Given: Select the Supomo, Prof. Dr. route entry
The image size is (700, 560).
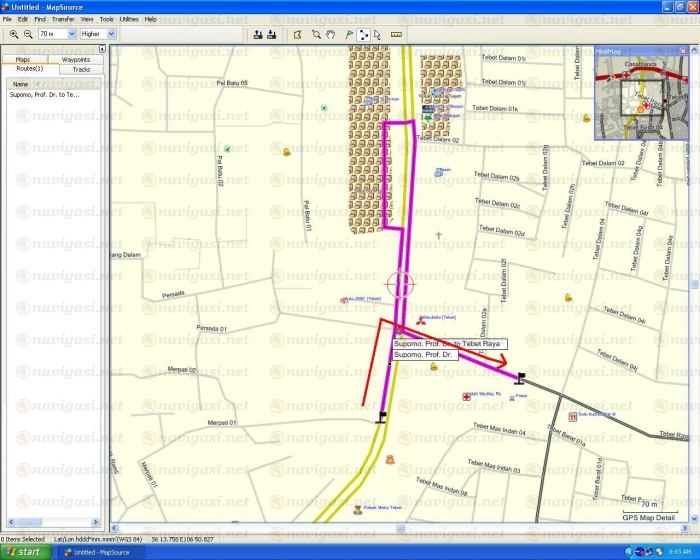Looking at the screenshot, I should tap(44, 94).
